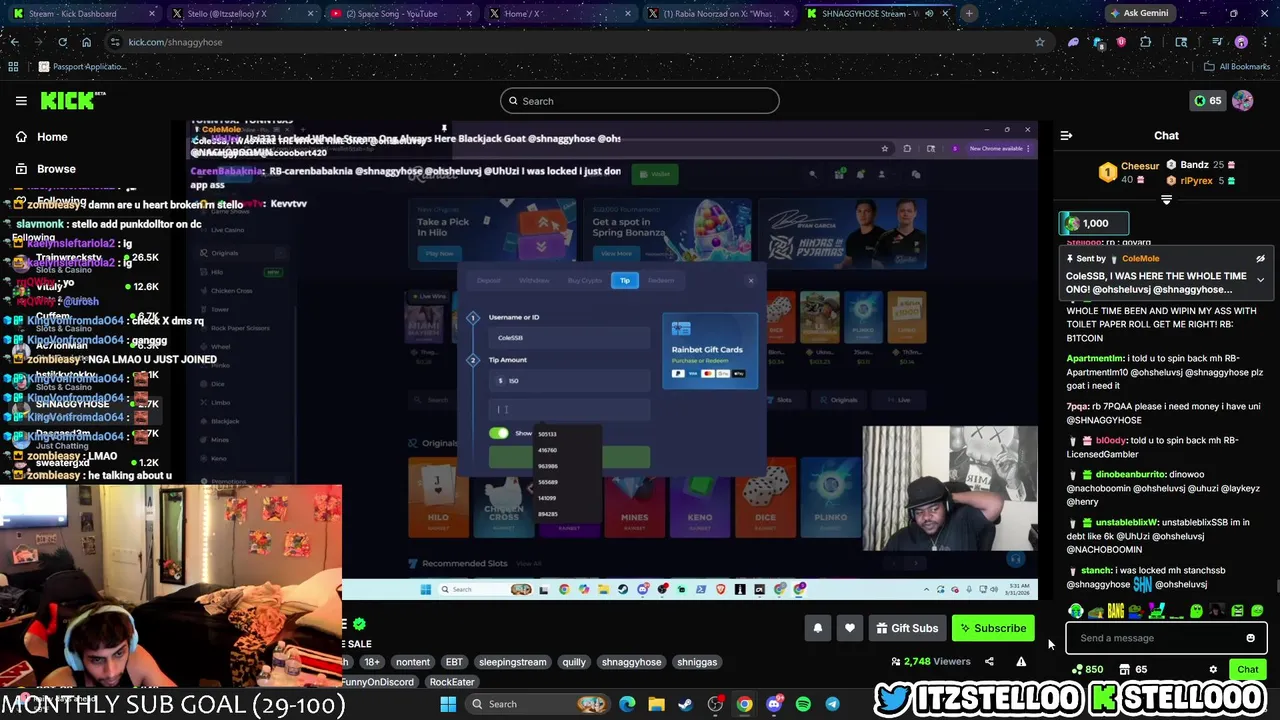This screenshot has width=1280, height=720.
Task: Open browser extensions puzzle icon
Action: coord(1145,42)
